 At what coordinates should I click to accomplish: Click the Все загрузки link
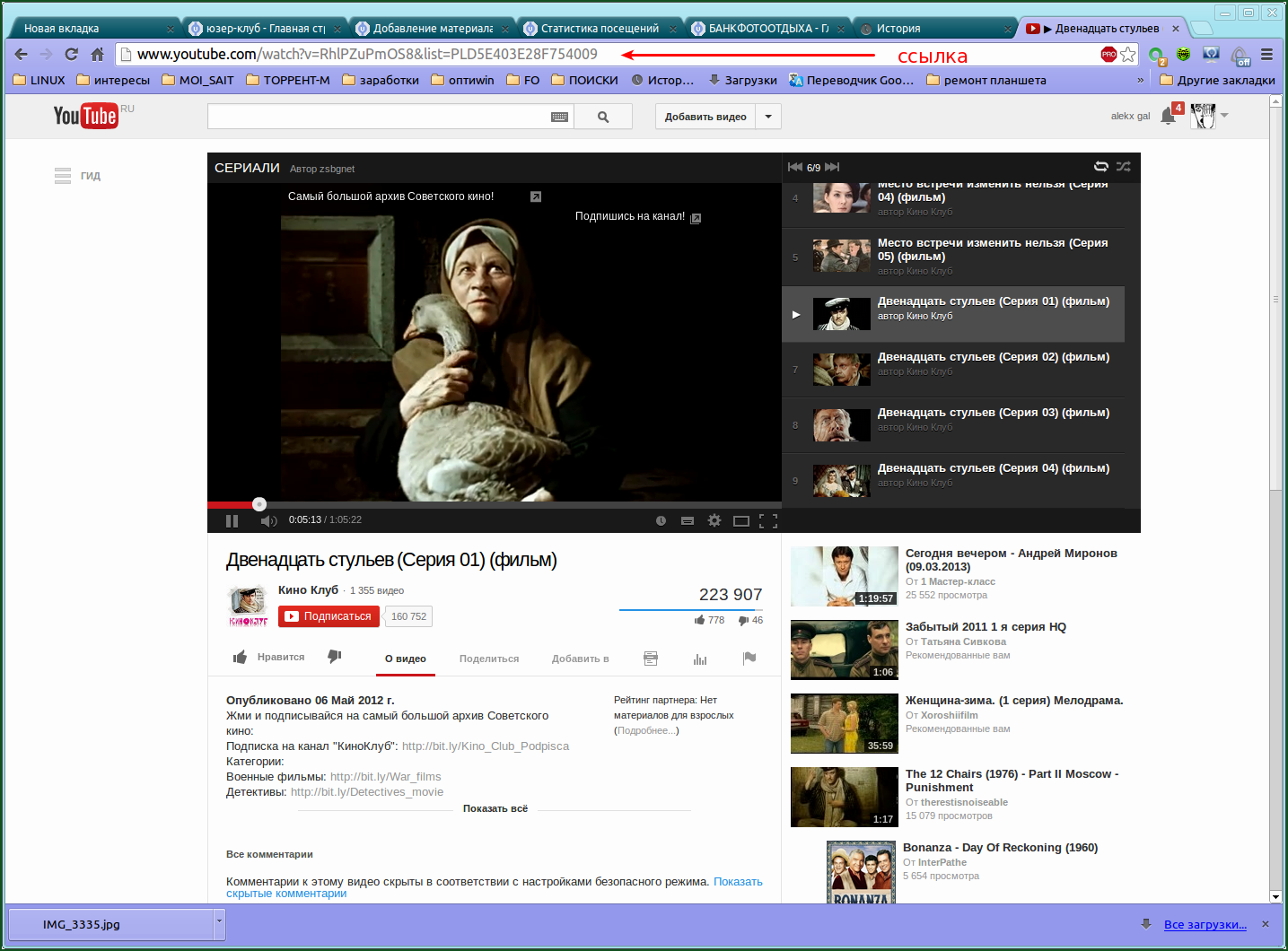[1205, 925]
